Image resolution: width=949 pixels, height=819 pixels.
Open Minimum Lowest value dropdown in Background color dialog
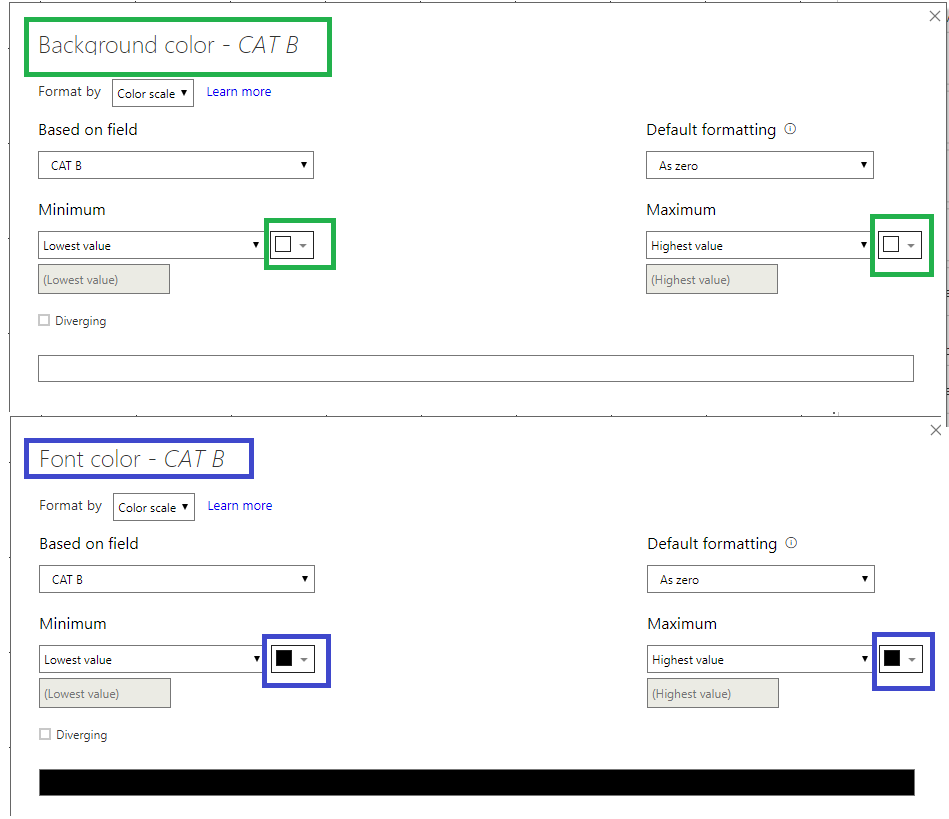(x=151, y=245)
